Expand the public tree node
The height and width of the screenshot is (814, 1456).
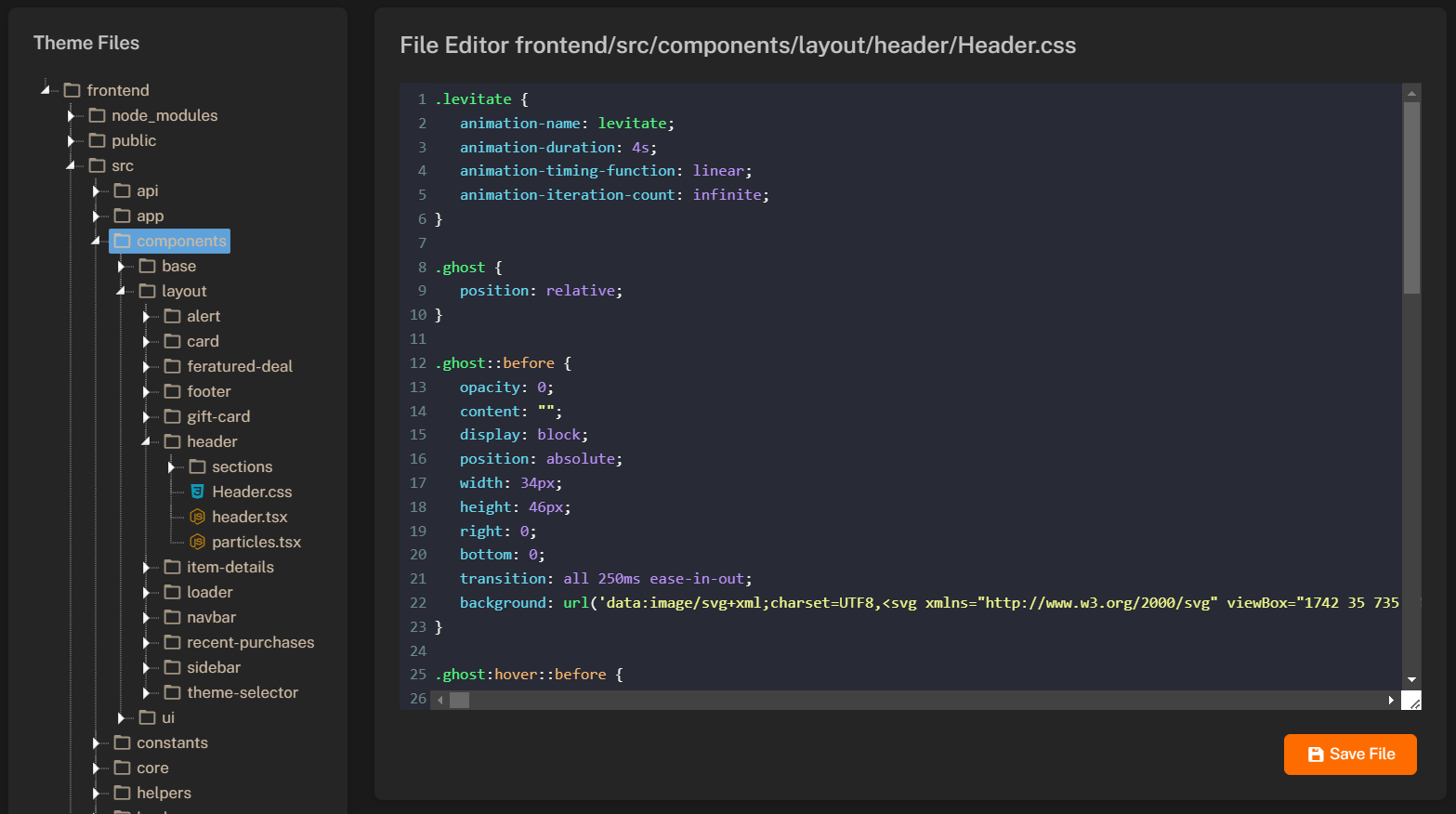click(x=70, y=140)
